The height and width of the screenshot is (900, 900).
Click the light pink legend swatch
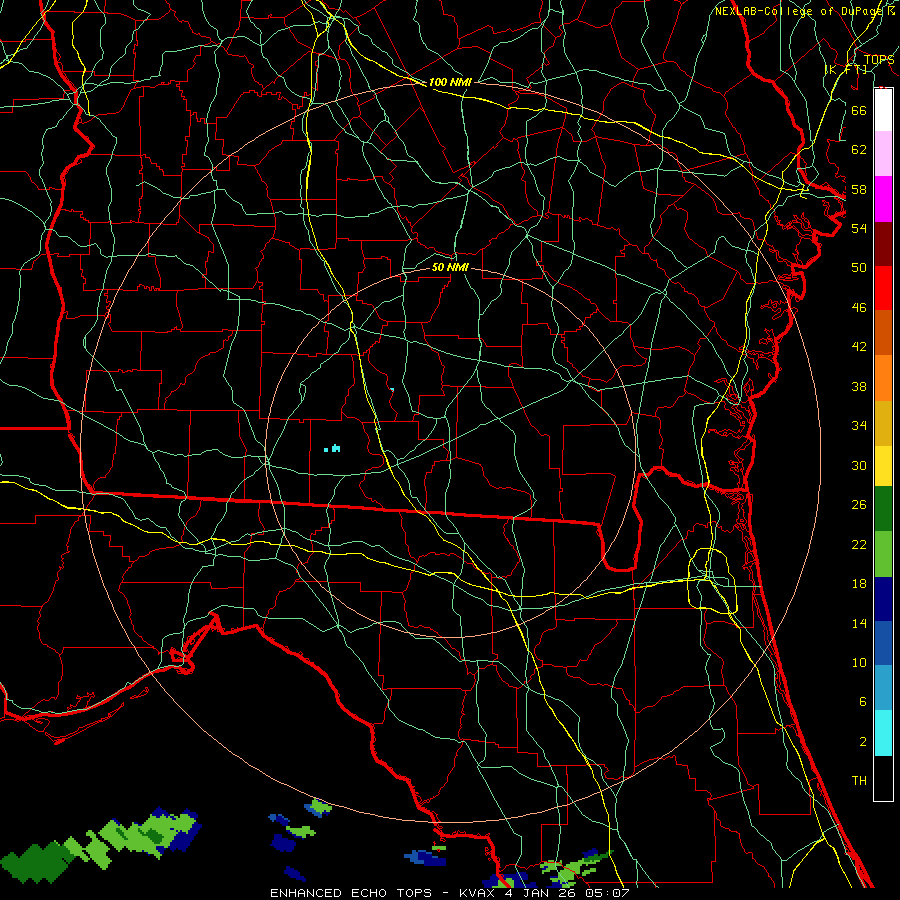pos(883,154)
